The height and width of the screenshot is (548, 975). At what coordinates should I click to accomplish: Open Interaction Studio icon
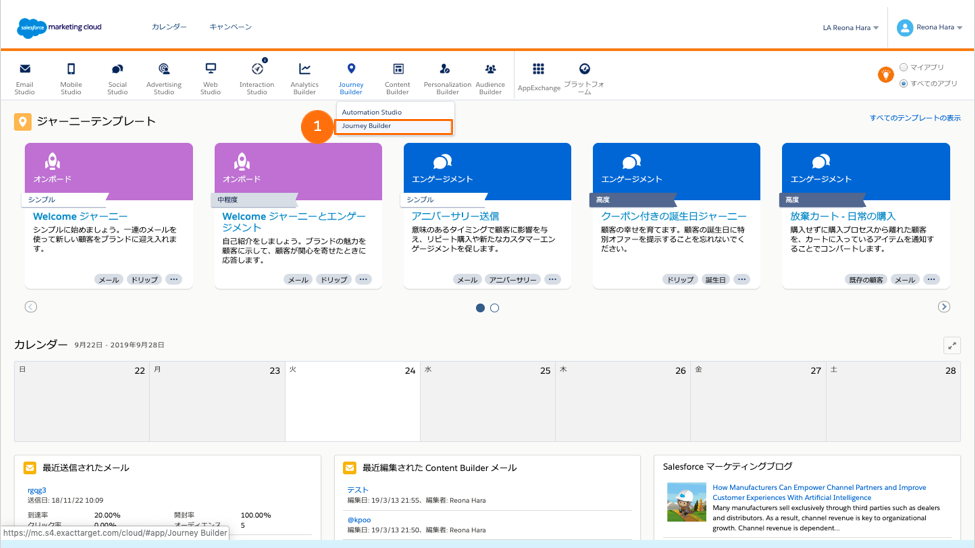pyautogui.click(x=257, y=68)
